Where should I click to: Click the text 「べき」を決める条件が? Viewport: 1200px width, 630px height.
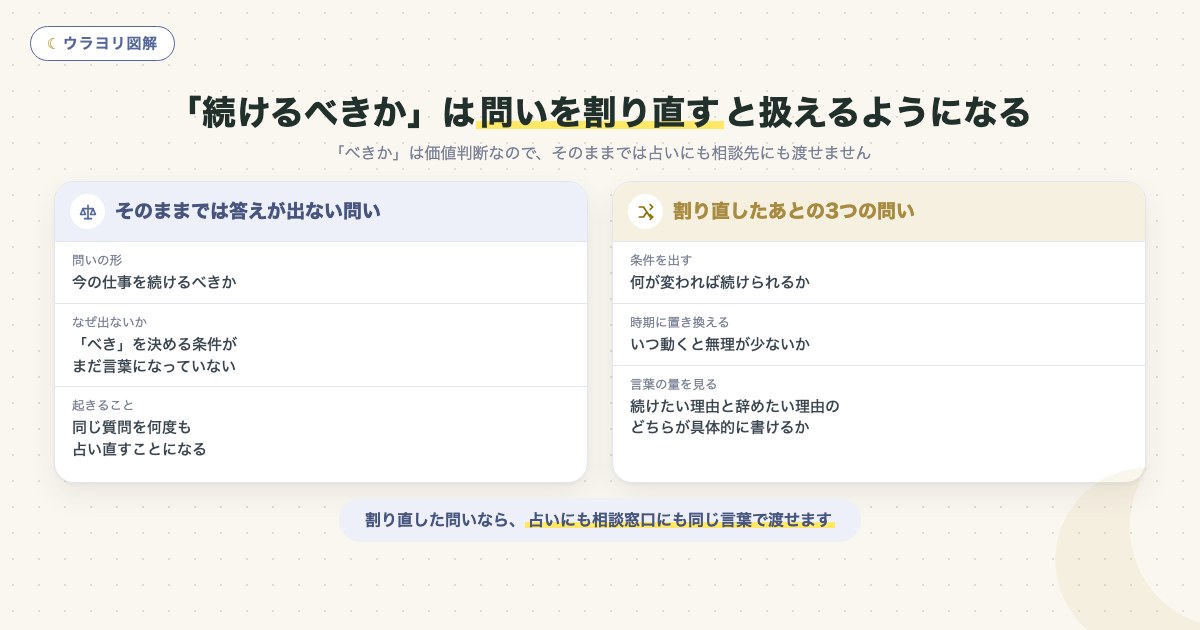(x=154, y=344)
